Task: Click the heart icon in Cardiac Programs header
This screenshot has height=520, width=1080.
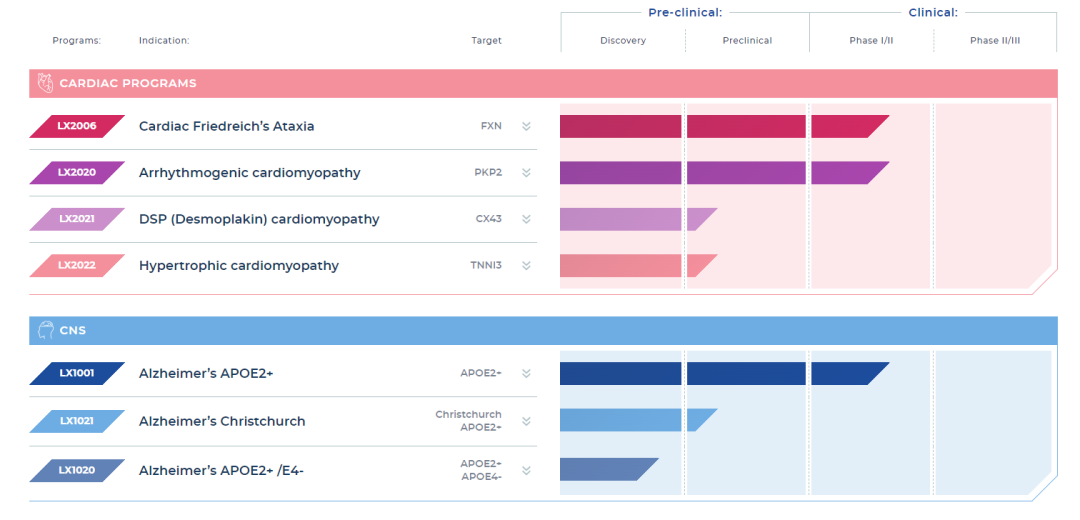Action: tap(45, 84)
